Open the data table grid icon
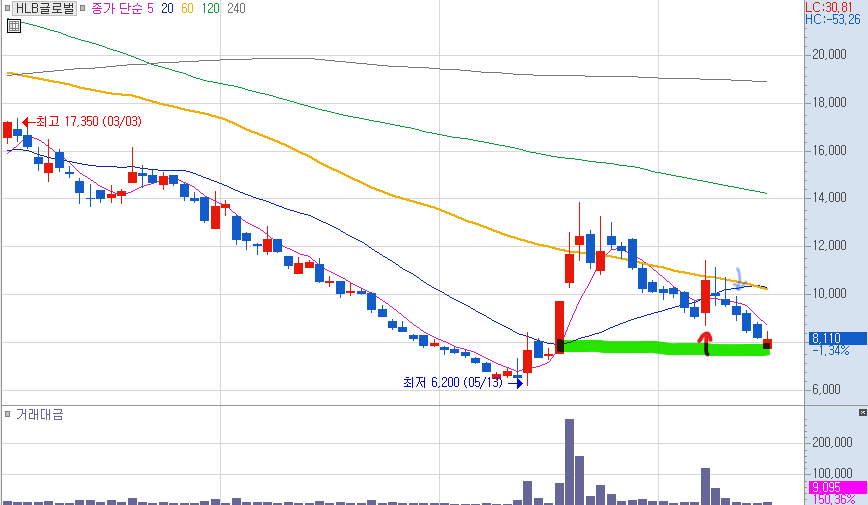Viewport: 868px width, 505px height. [x=14, y=25]
